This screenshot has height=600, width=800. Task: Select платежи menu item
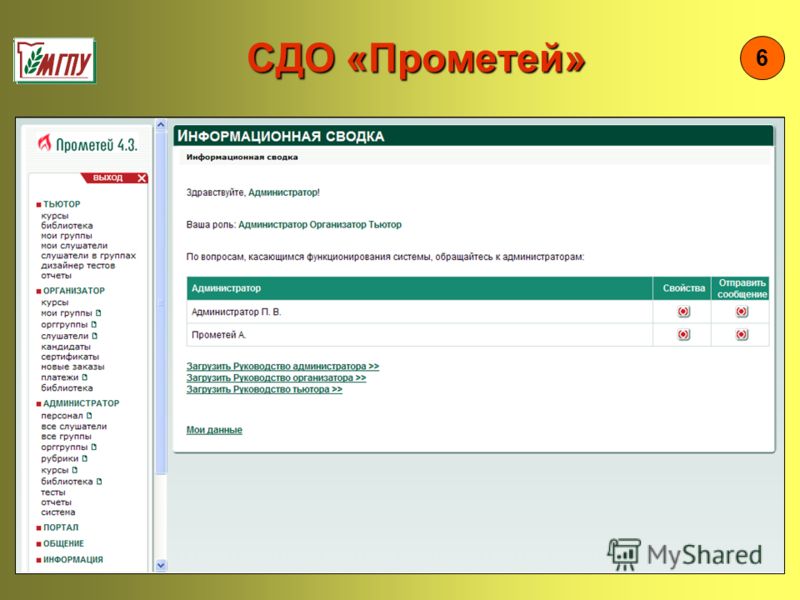(x=60, y=378)
